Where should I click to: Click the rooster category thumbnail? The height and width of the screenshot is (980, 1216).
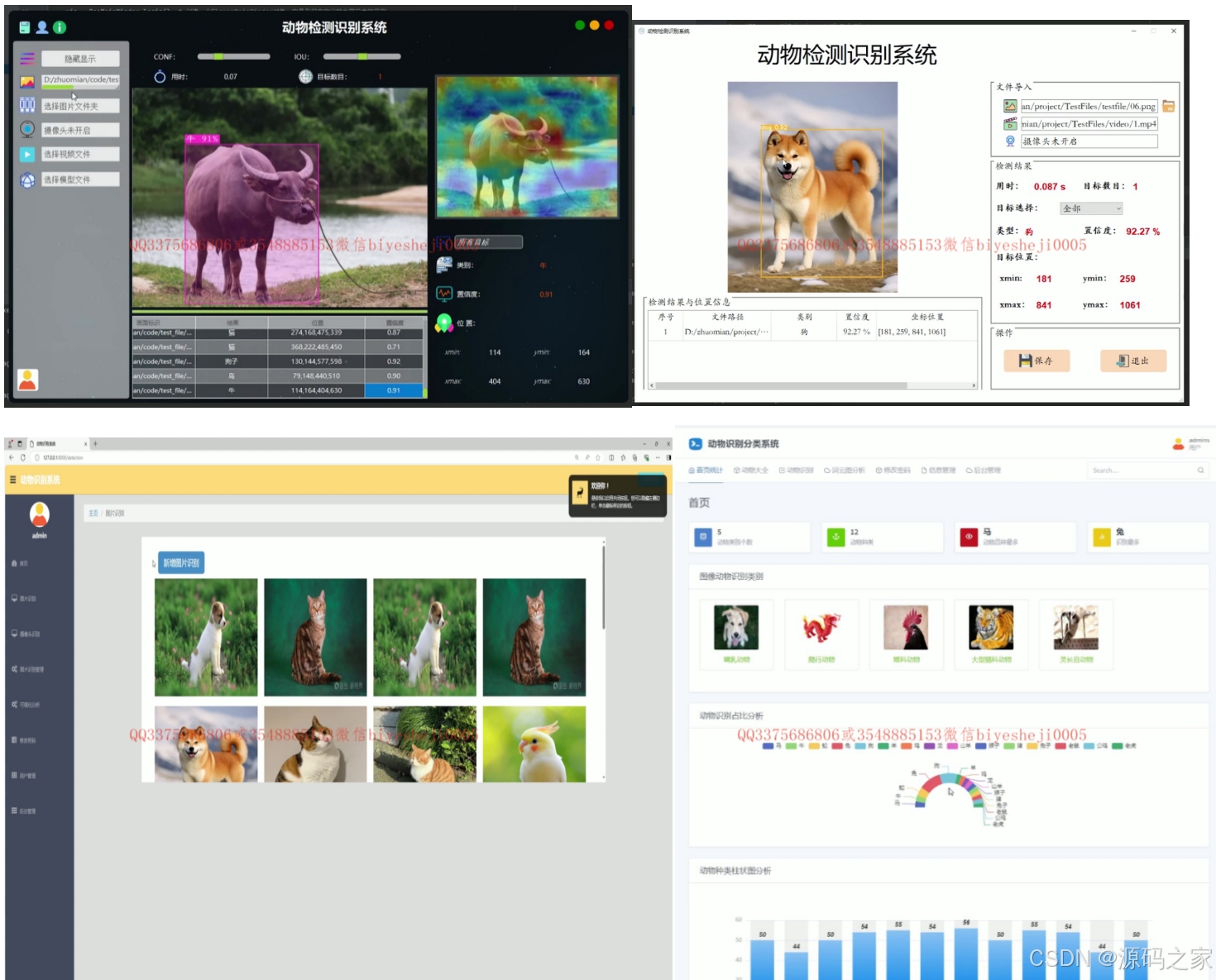pos(906,627)
